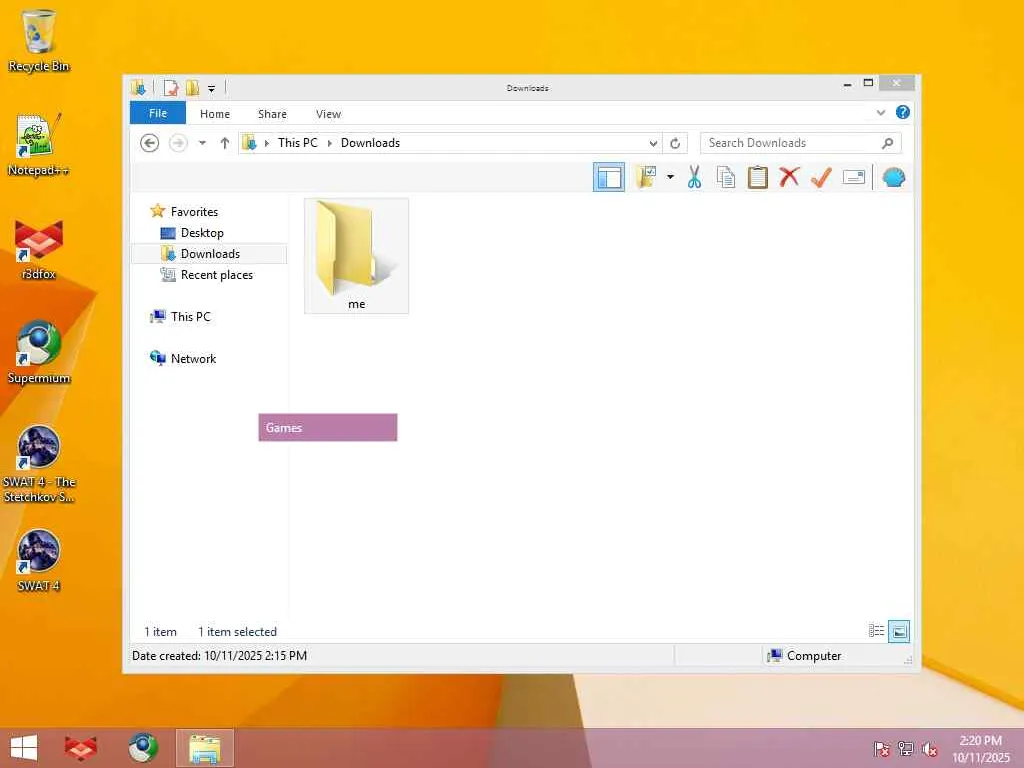The image size is (1024, 768).
Task: Open the File menu tab
Action: click(x=158, y=113)
